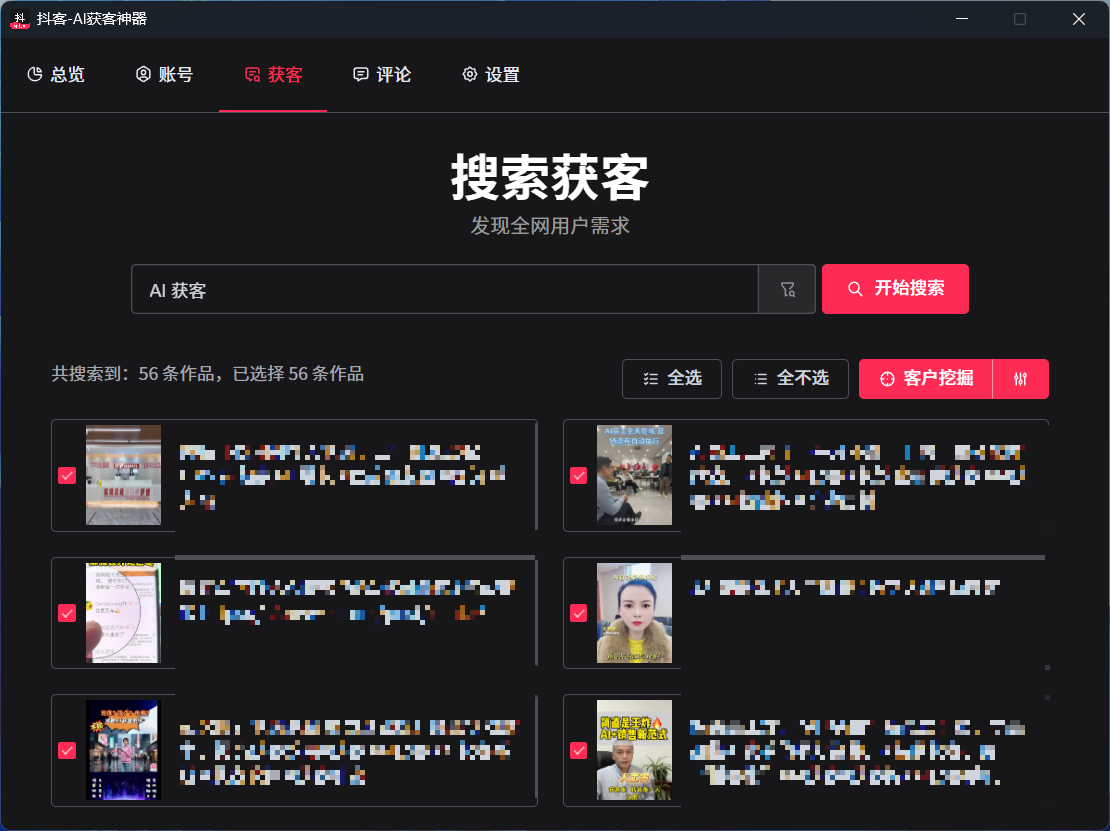Click the AI 获客 search input field
Screen dimensions: 1110x831
(445, 288)
